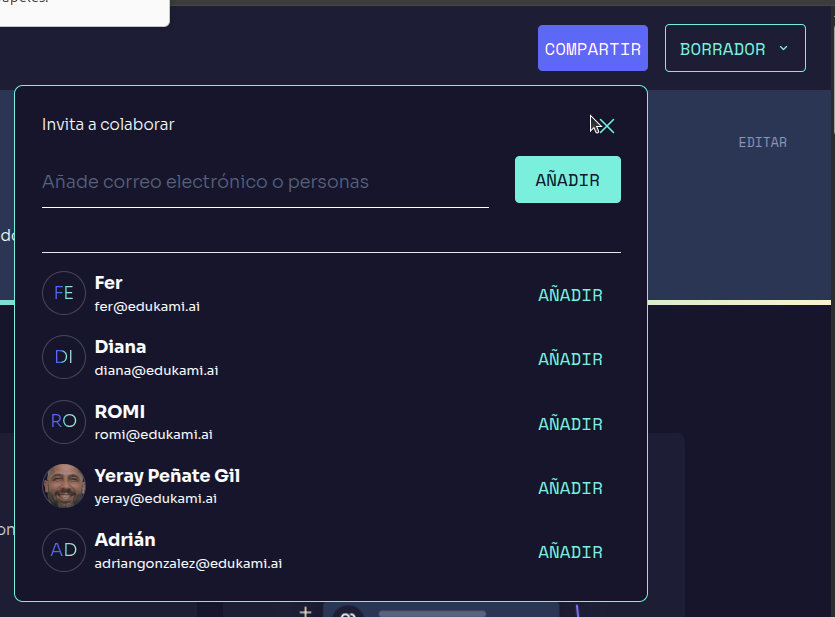Click Diana's DI avatar icon

(x=64, y=357)
